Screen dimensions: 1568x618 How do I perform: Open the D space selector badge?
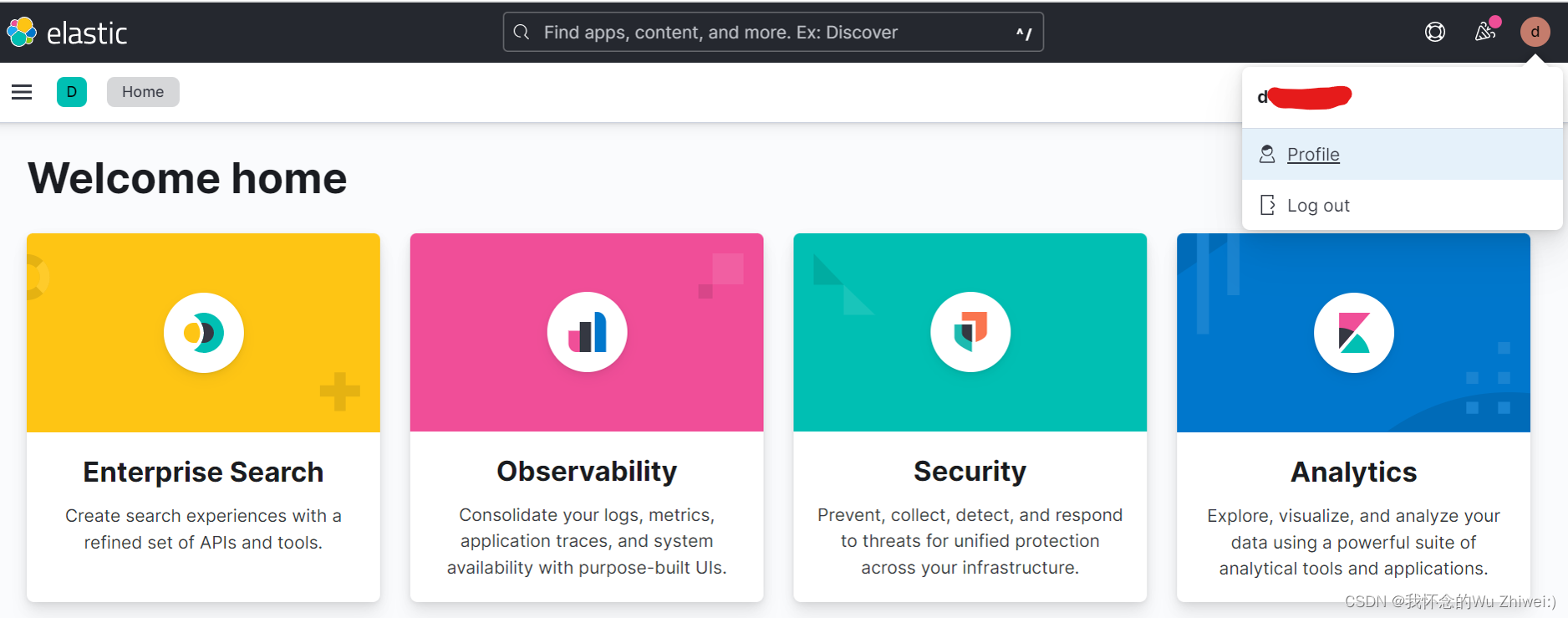[72, 92]
